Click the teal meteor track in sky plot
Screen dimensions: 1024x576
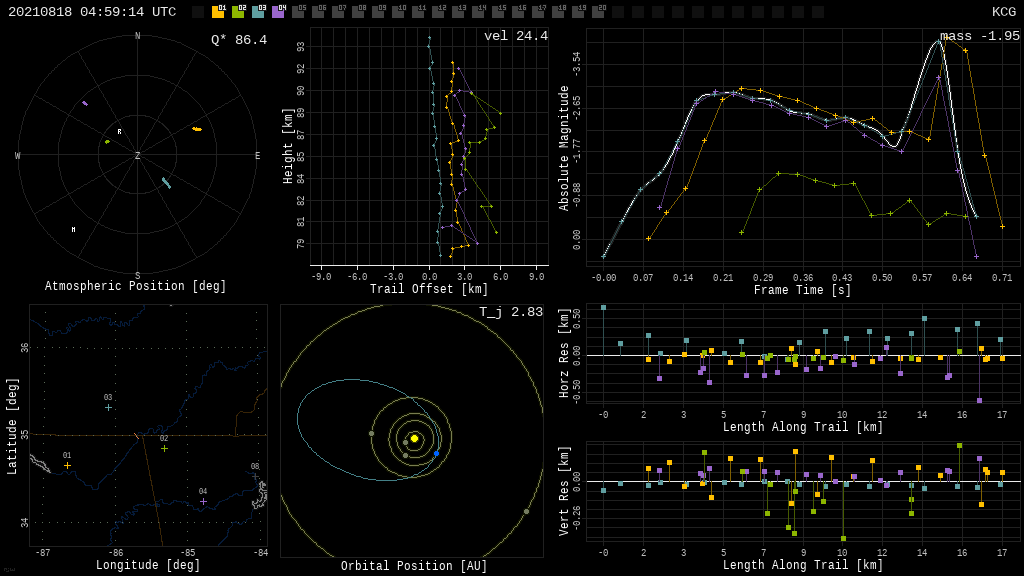166,183
